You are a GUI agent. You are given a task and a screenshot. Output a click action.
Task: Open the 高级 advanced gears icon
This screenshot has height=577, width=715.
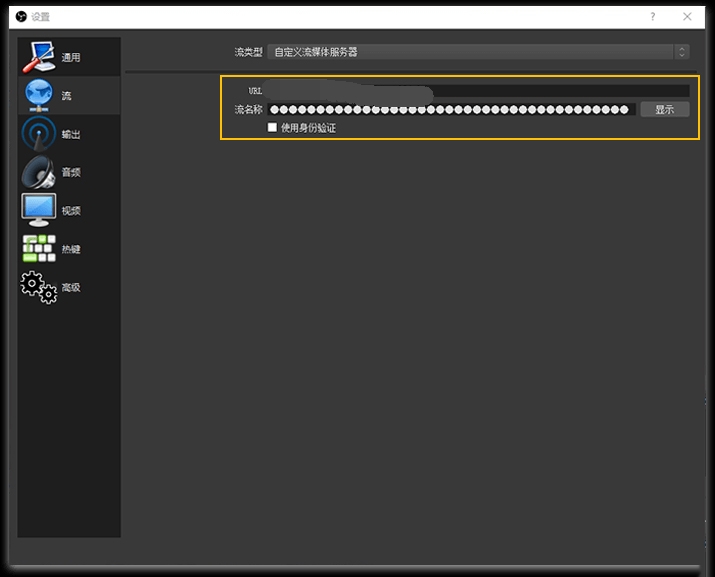(x=39, y=287)
